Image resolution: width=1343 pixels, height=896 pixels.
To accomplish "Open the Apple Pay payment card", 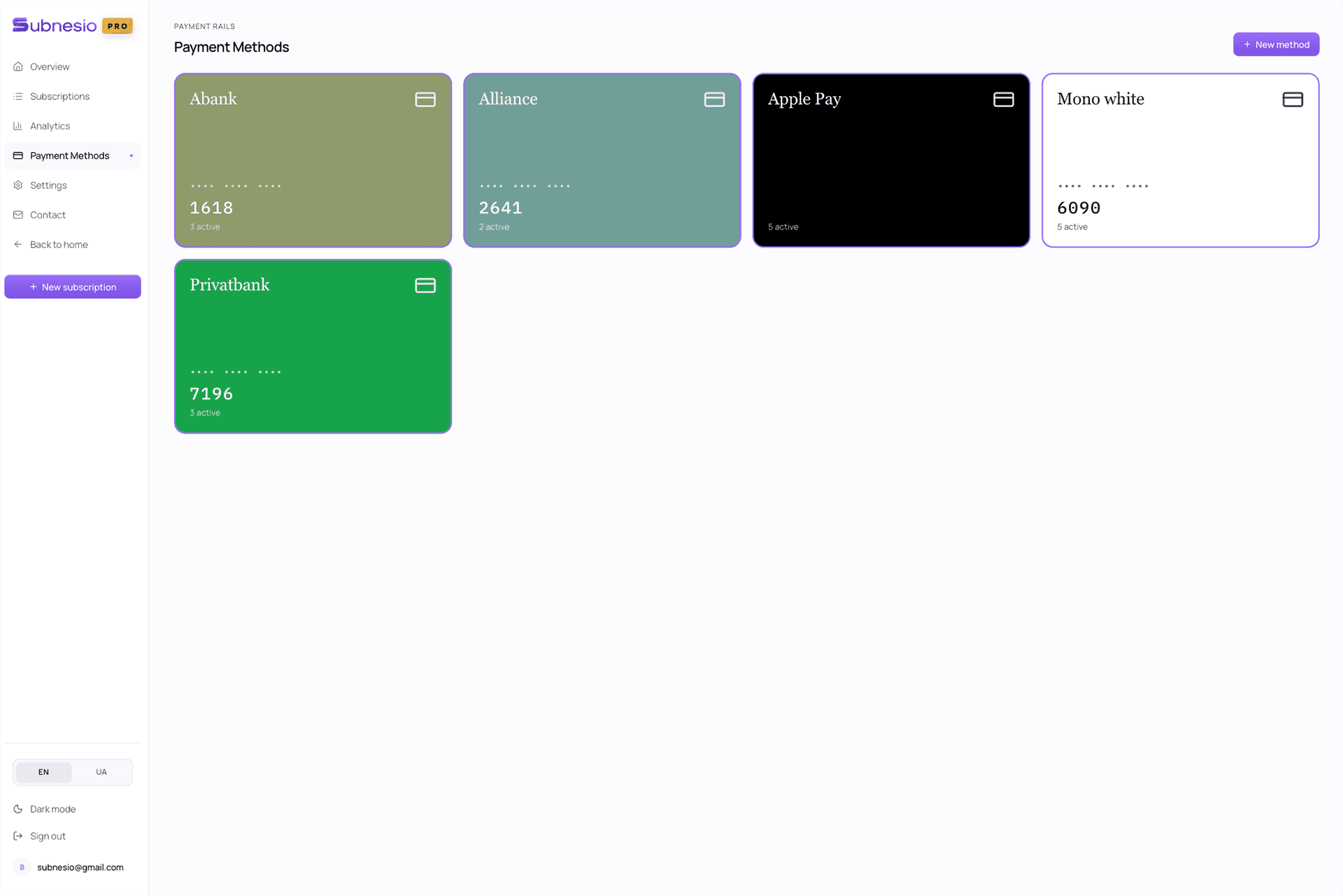I will coord(891,160).
